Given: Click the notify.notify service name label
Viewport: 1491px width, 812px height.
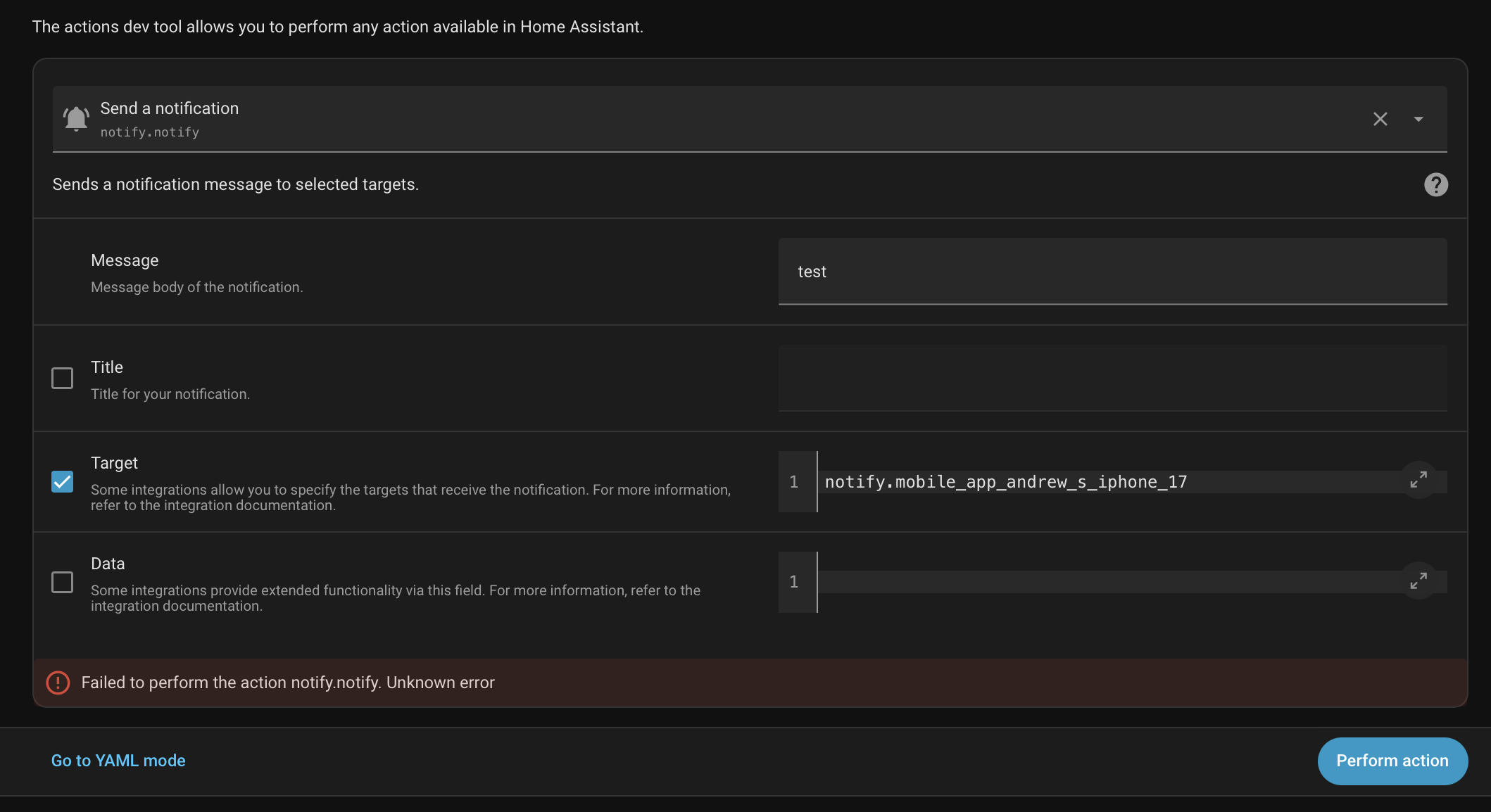Looking at the screenshot, I should tap(150, 132).
